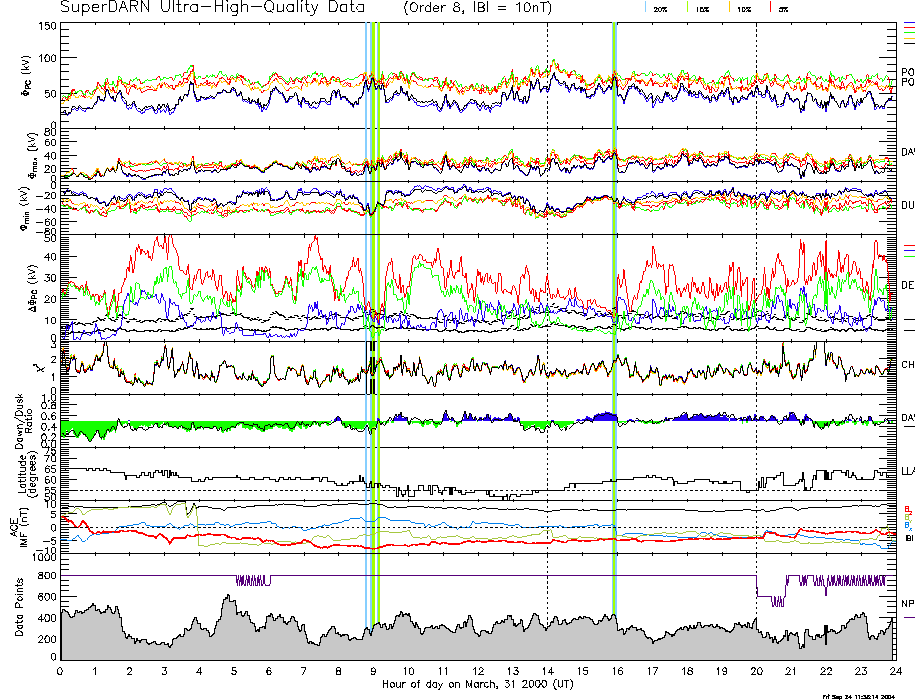The image size is (915, 700).
Task: Click the x-axis hour label '12'
Action: [478, 671]
